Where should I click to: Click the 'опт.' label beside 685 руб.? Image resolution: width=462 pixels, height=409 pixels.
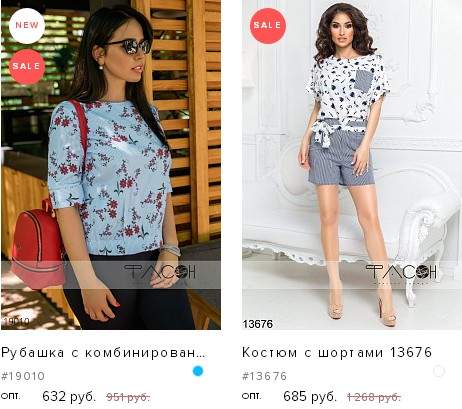pyautogui.click(x=252, y=396)
